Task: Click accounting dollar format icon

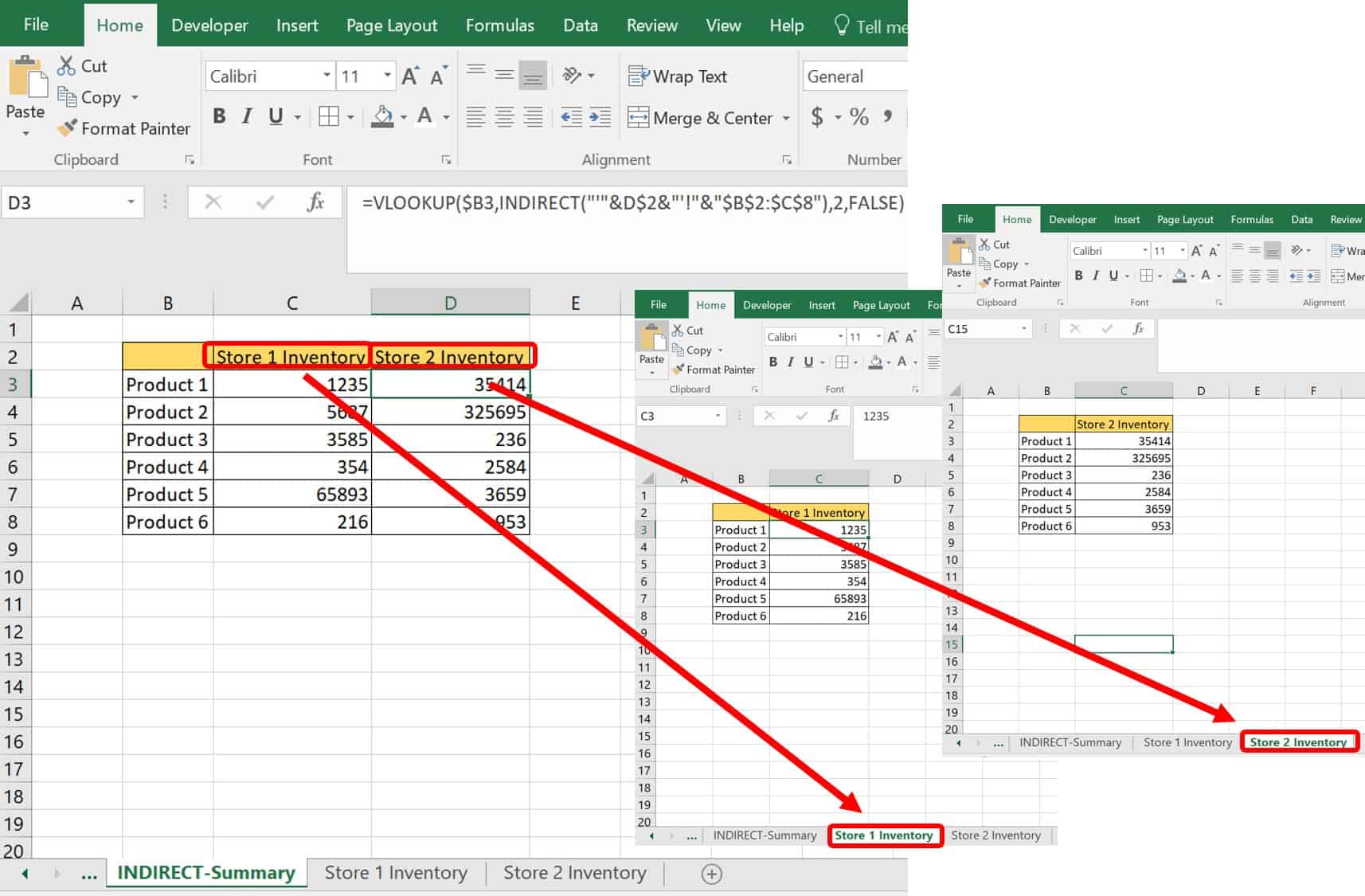Action: (x=817, y=117)
